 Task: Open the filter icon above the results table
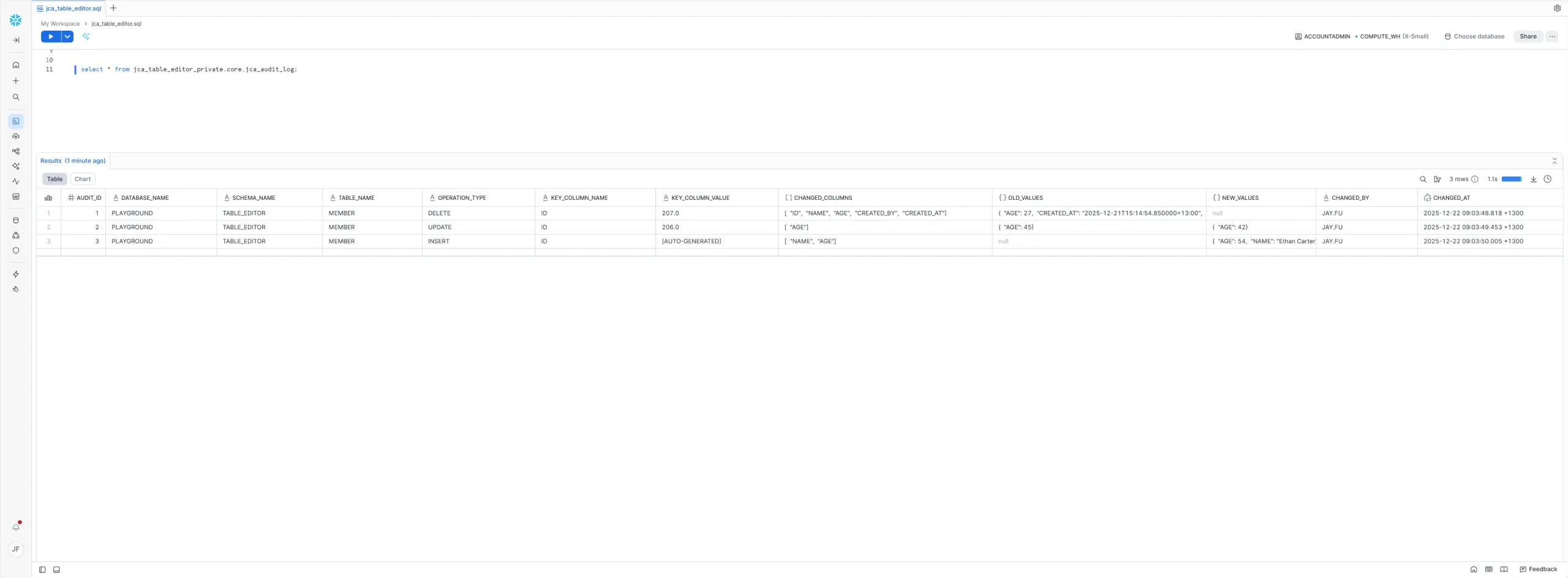[x=1438, y=179]
